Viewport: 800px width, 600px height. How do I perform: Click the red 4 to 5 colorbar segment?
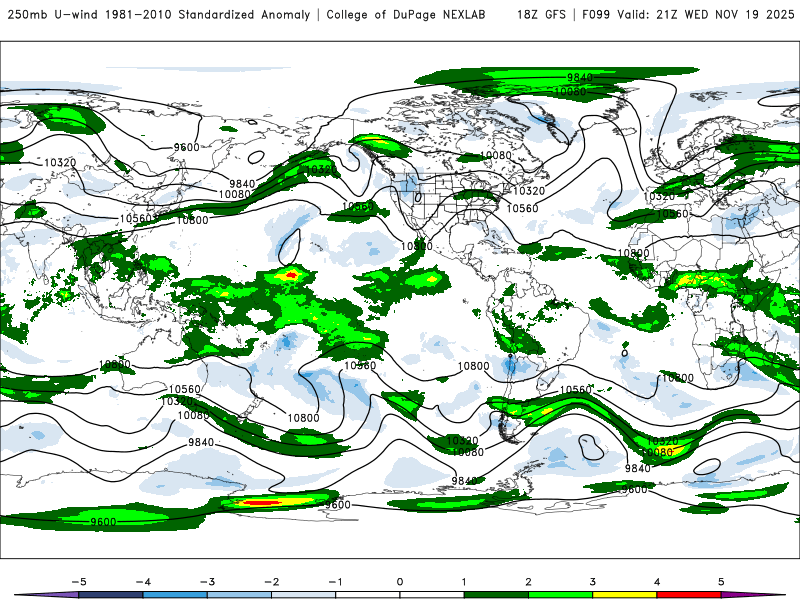tap(689, 595)
